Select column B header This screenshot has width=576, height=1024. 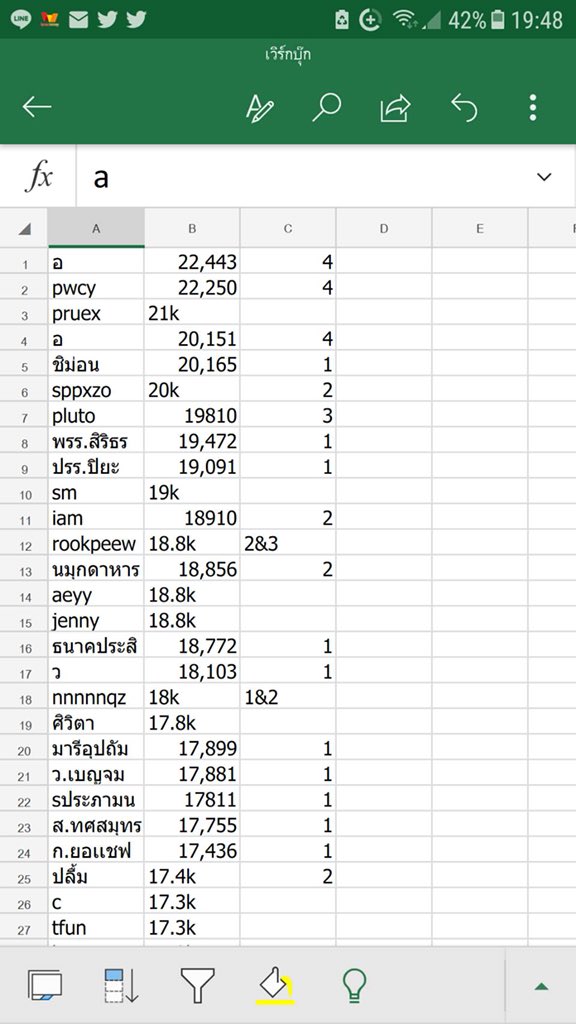tap(192, 229)
